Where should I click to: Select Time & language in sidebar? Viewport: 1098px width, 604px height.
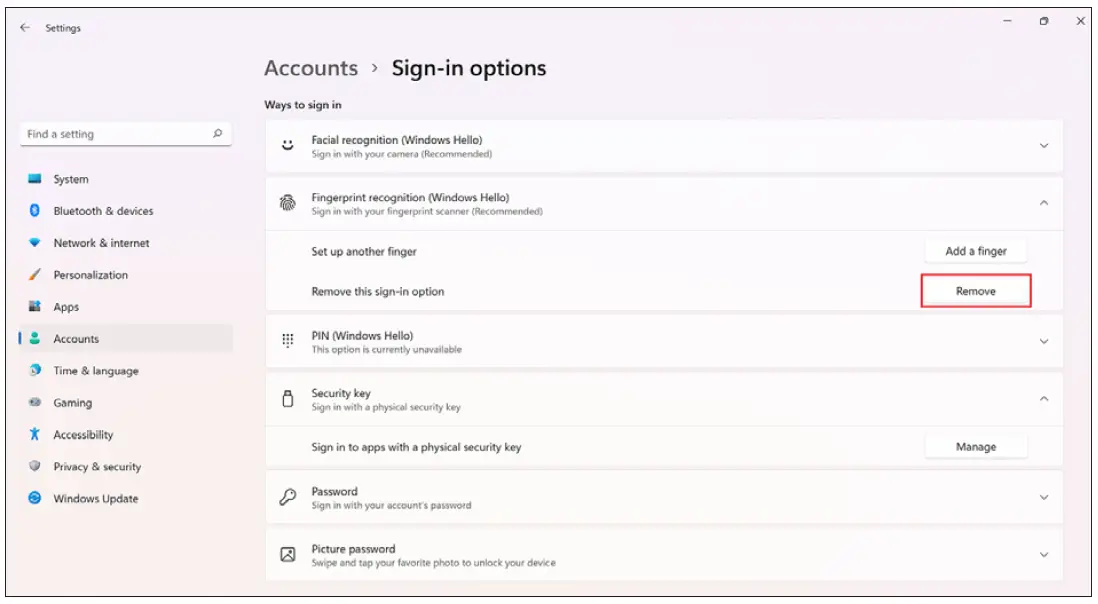96,371
